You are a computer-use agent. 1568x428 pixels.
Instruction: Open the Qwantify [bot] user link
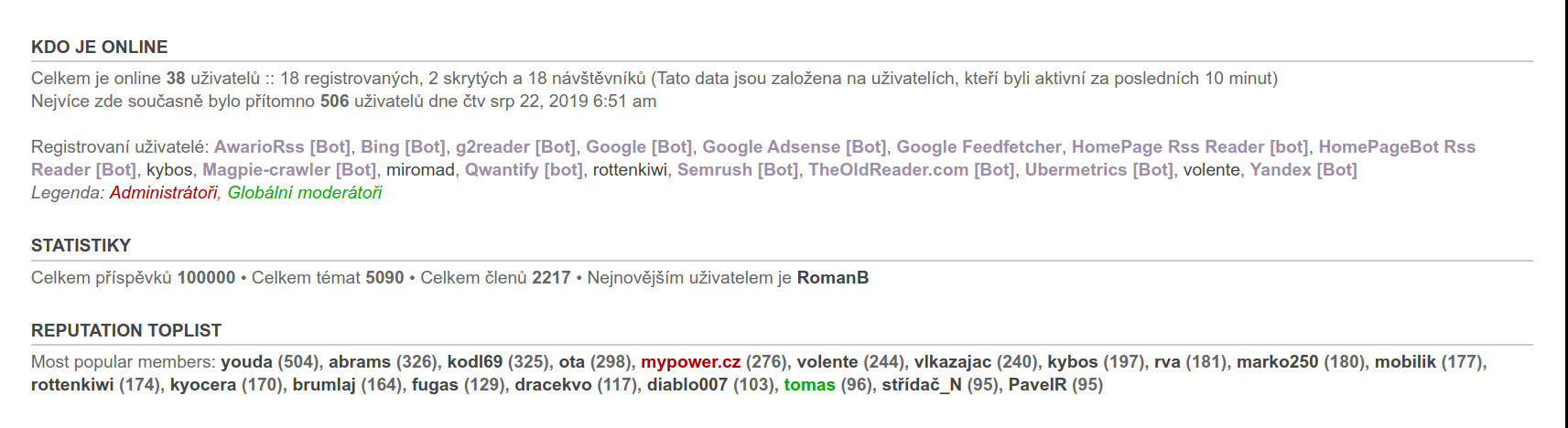point(524,170)
